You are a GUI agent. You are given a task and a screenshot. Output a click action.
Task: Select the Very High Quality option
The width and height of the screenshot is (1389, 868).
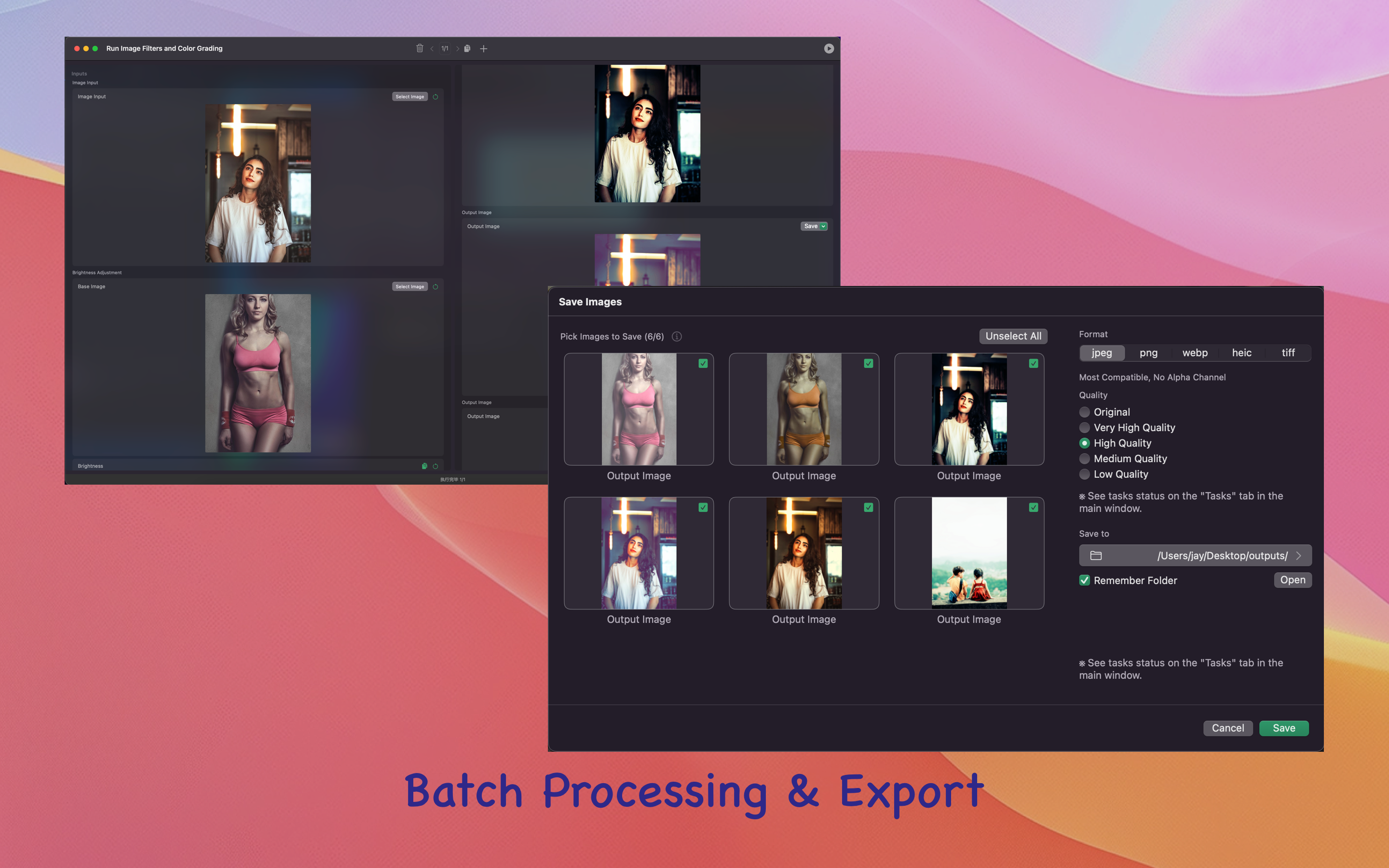pyautogui.click(x=1084, y=428)
